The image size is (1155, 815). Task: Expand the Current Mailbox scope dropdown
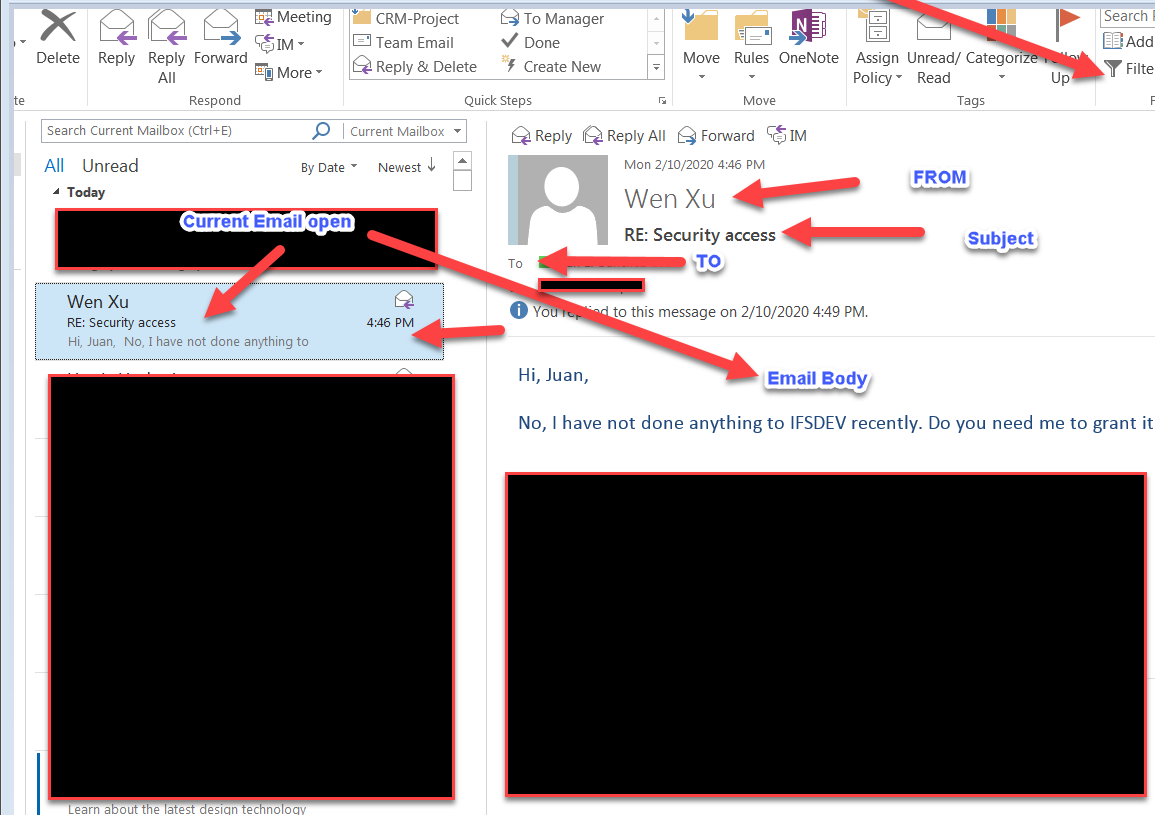458,131
